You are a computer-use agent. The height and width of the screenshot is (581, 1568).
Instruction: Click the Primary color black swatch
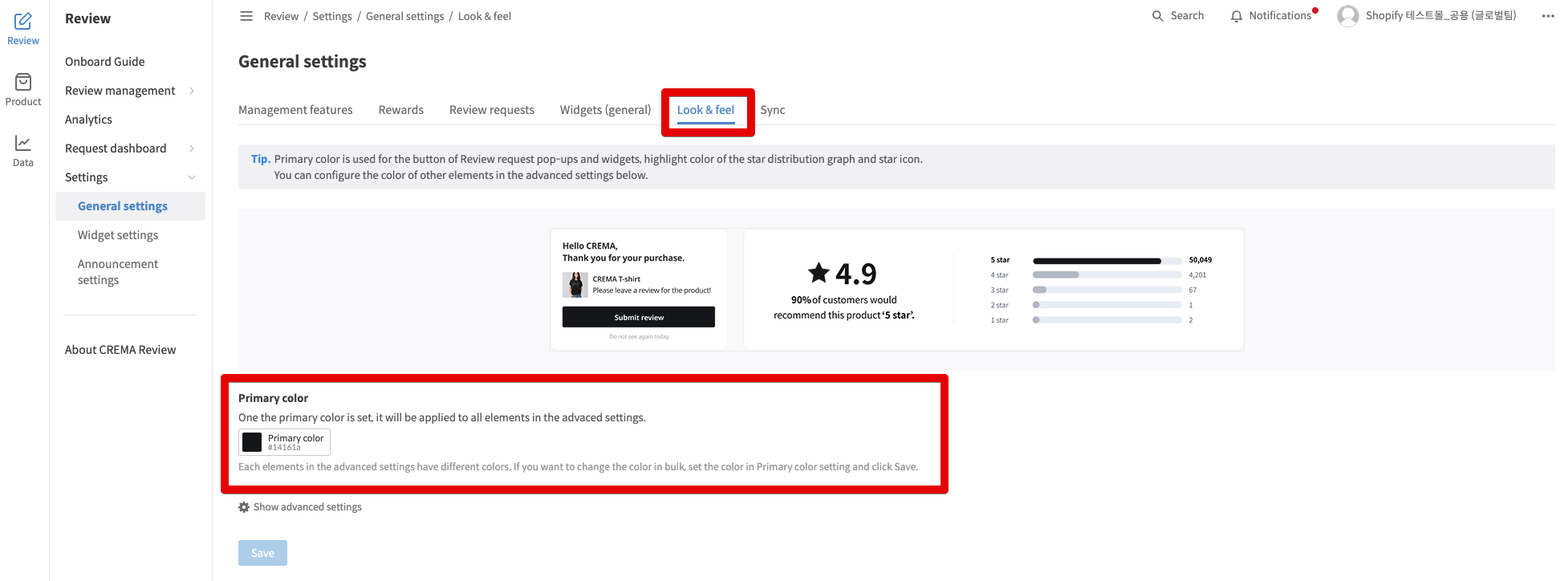[x=252, y=442]
